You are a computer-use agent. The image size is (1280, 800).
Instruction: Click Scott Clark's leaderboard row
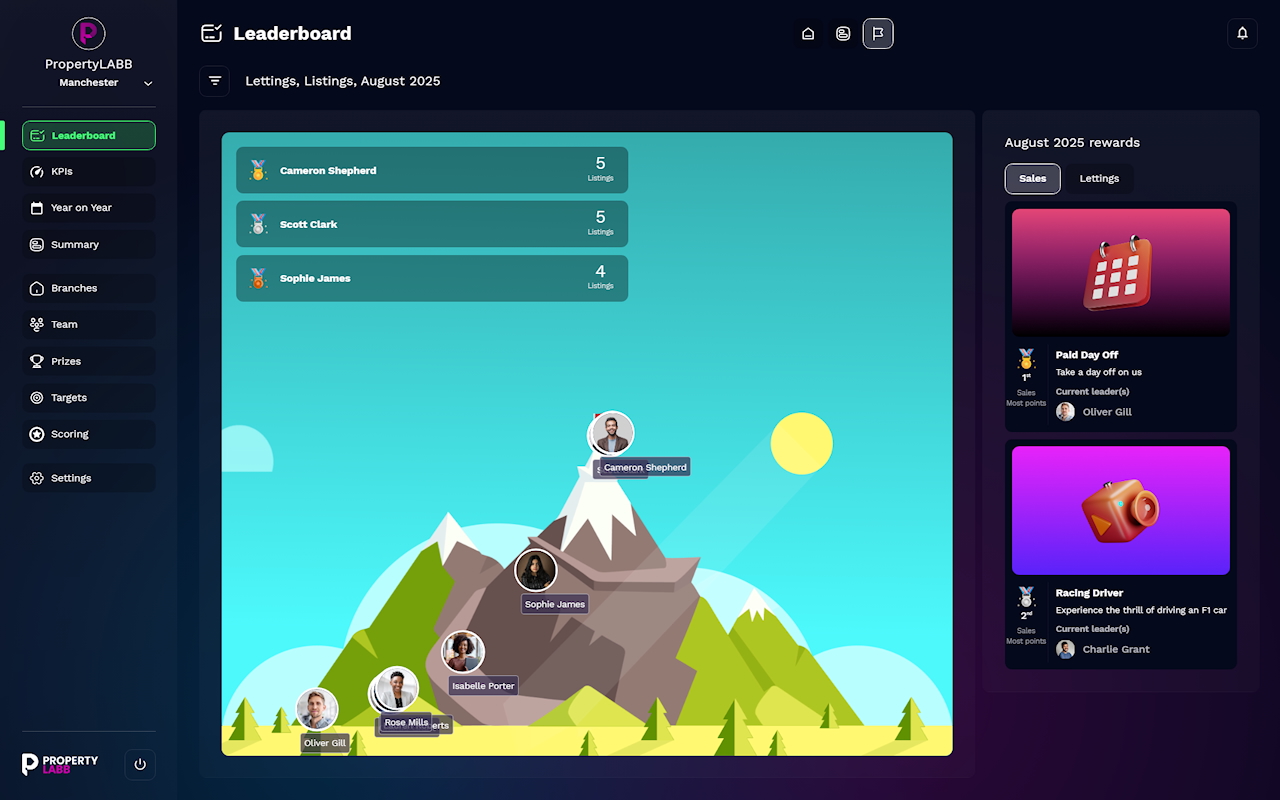coord(432,224)
